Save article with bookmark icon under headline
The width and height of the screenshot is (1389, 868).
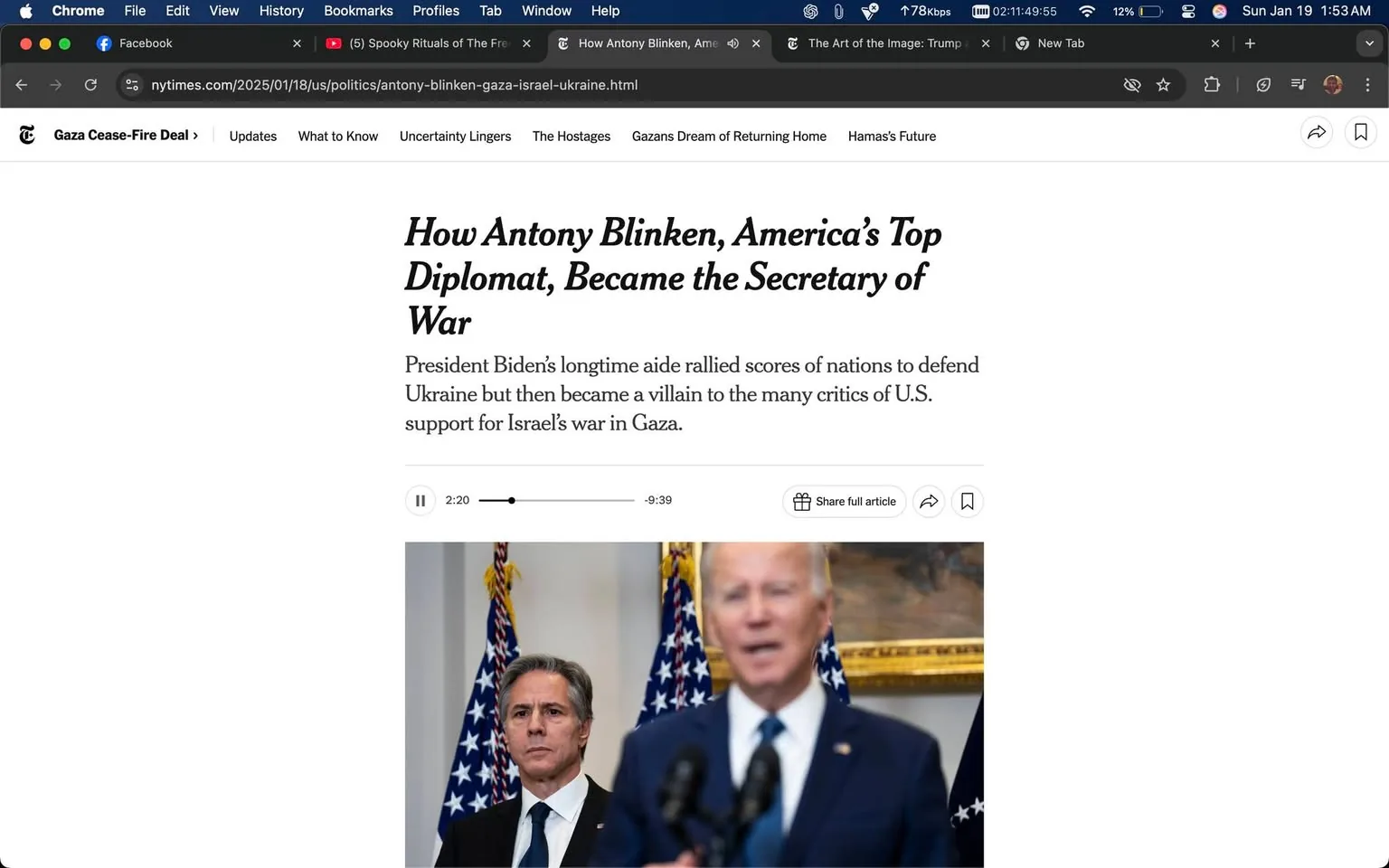pyautogui.click(x=967, y=502)
